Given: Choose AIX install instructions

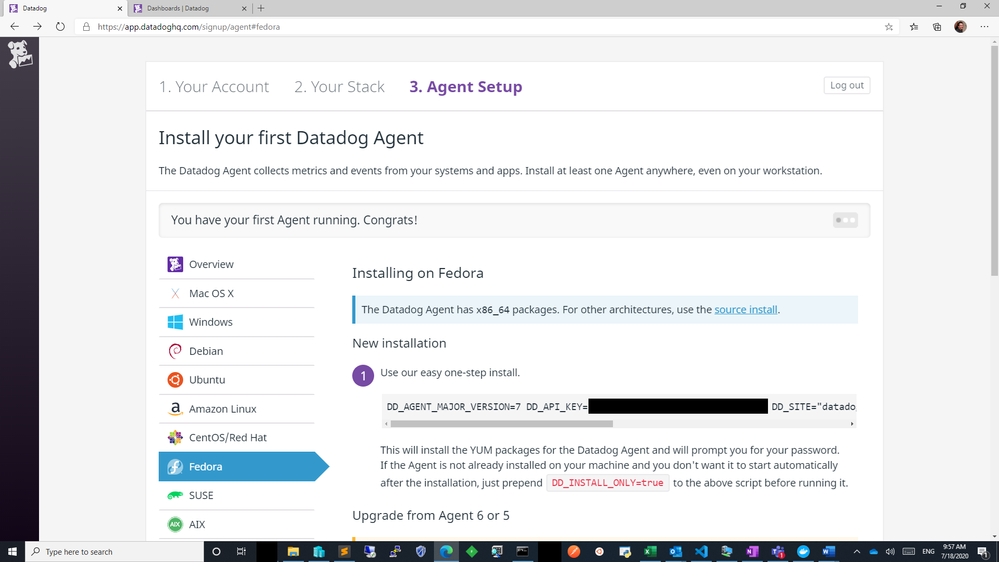Looking at the screenshot, I should [x=236, y=524].
